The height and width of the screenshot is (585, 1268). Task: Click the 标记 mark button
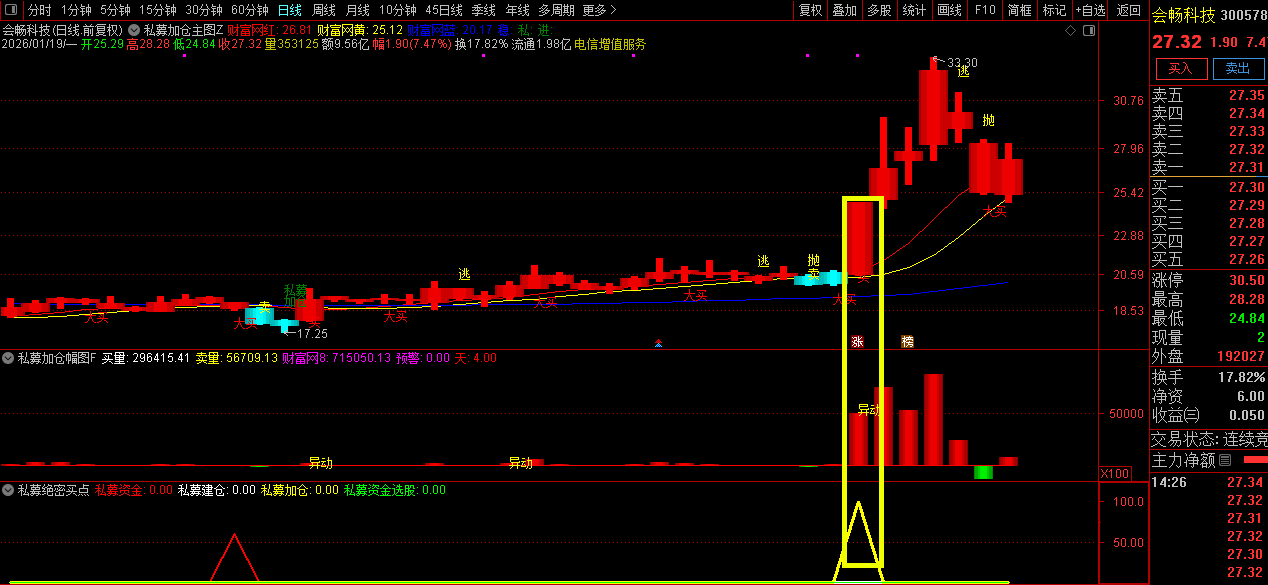1054,10
